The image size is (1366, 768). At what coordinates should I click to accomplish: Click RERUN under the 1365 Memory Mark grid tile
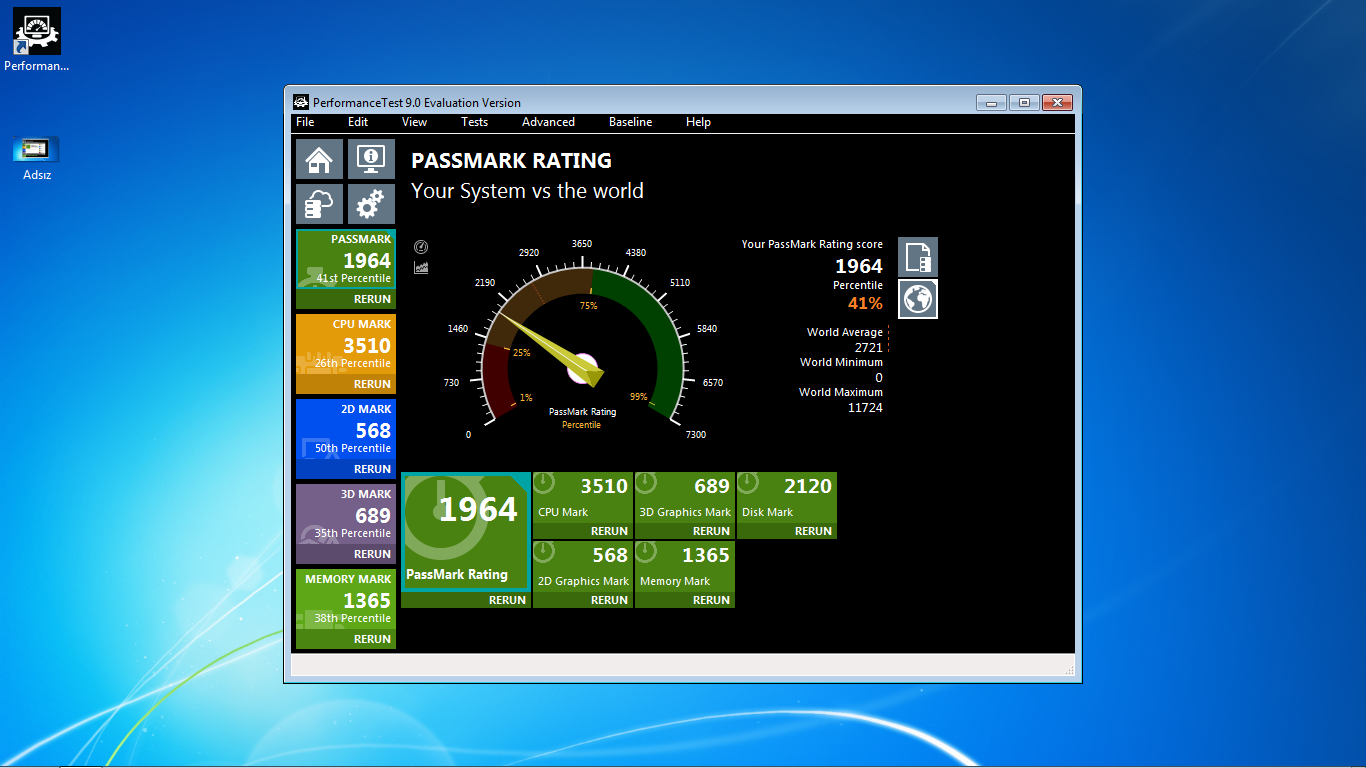pyautogui.click(x=711, y=600)
